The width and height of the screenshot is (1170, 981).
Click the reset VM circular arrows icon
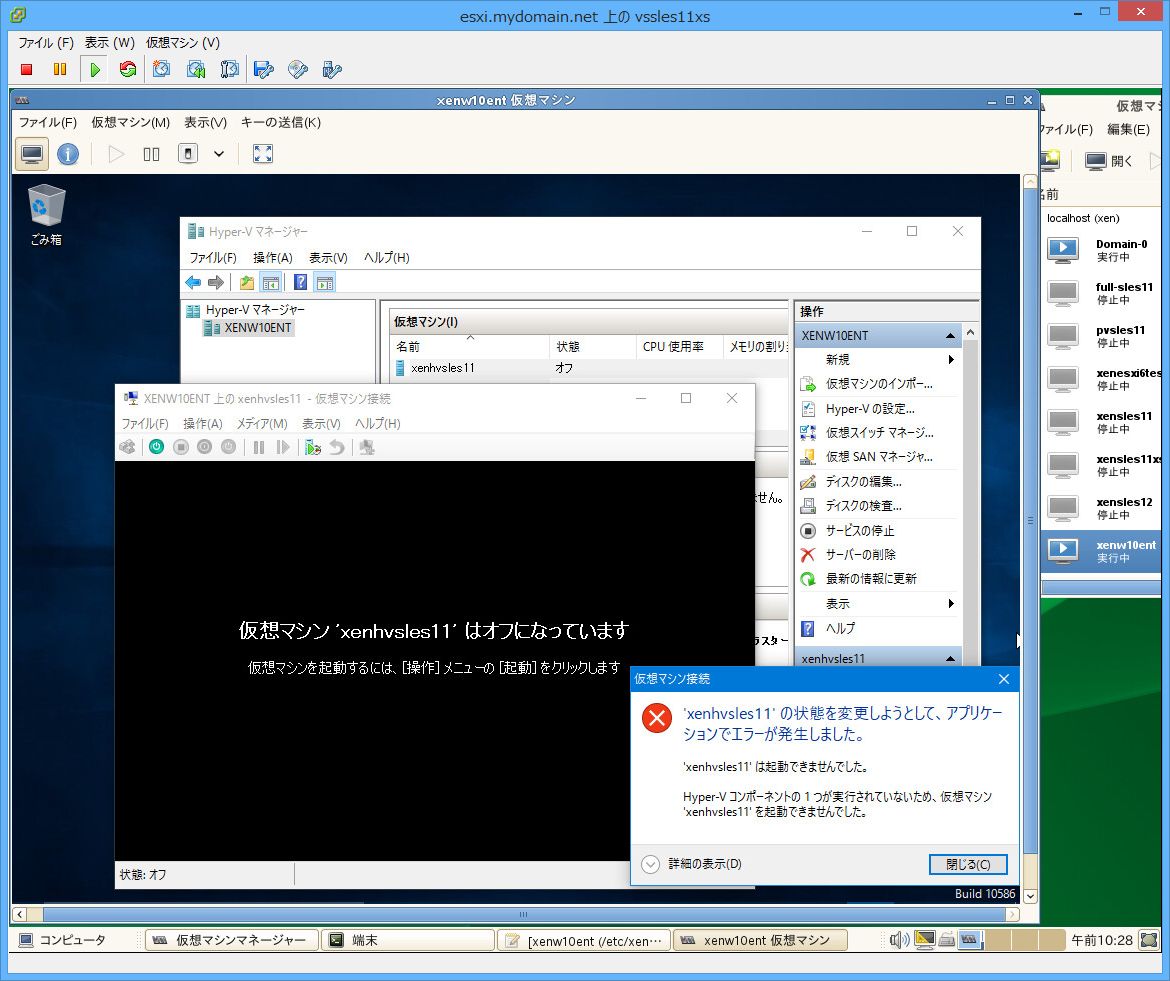[x=128, y=69]
